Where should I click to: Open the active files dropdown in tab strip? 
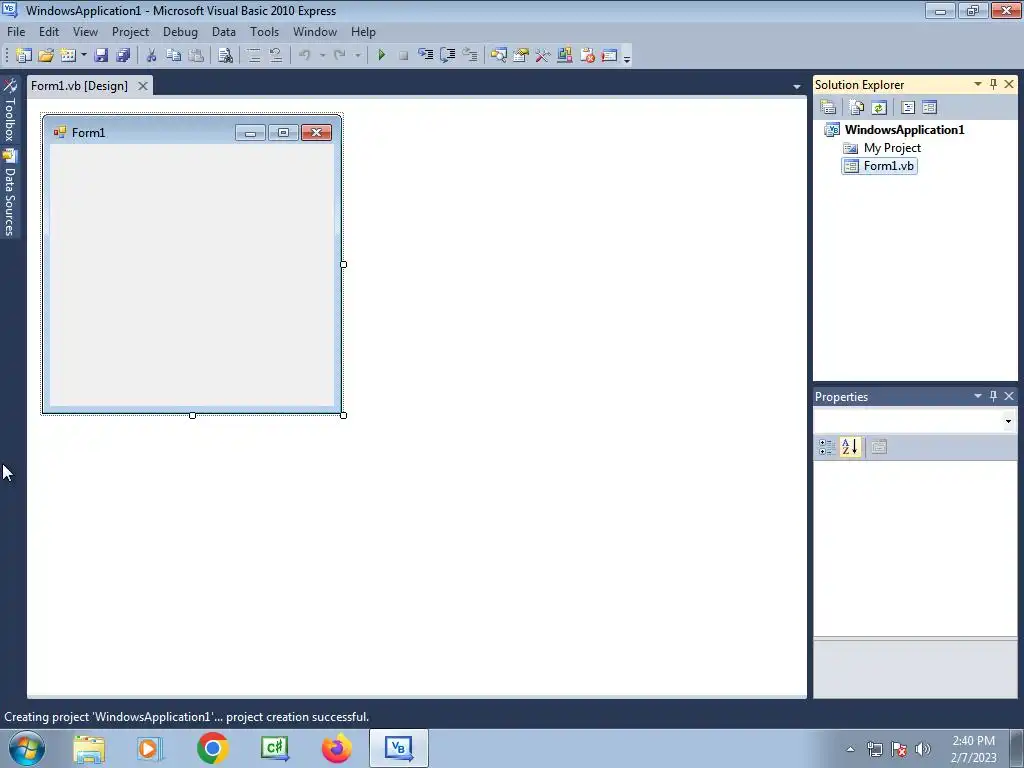[x=797, y=86]
